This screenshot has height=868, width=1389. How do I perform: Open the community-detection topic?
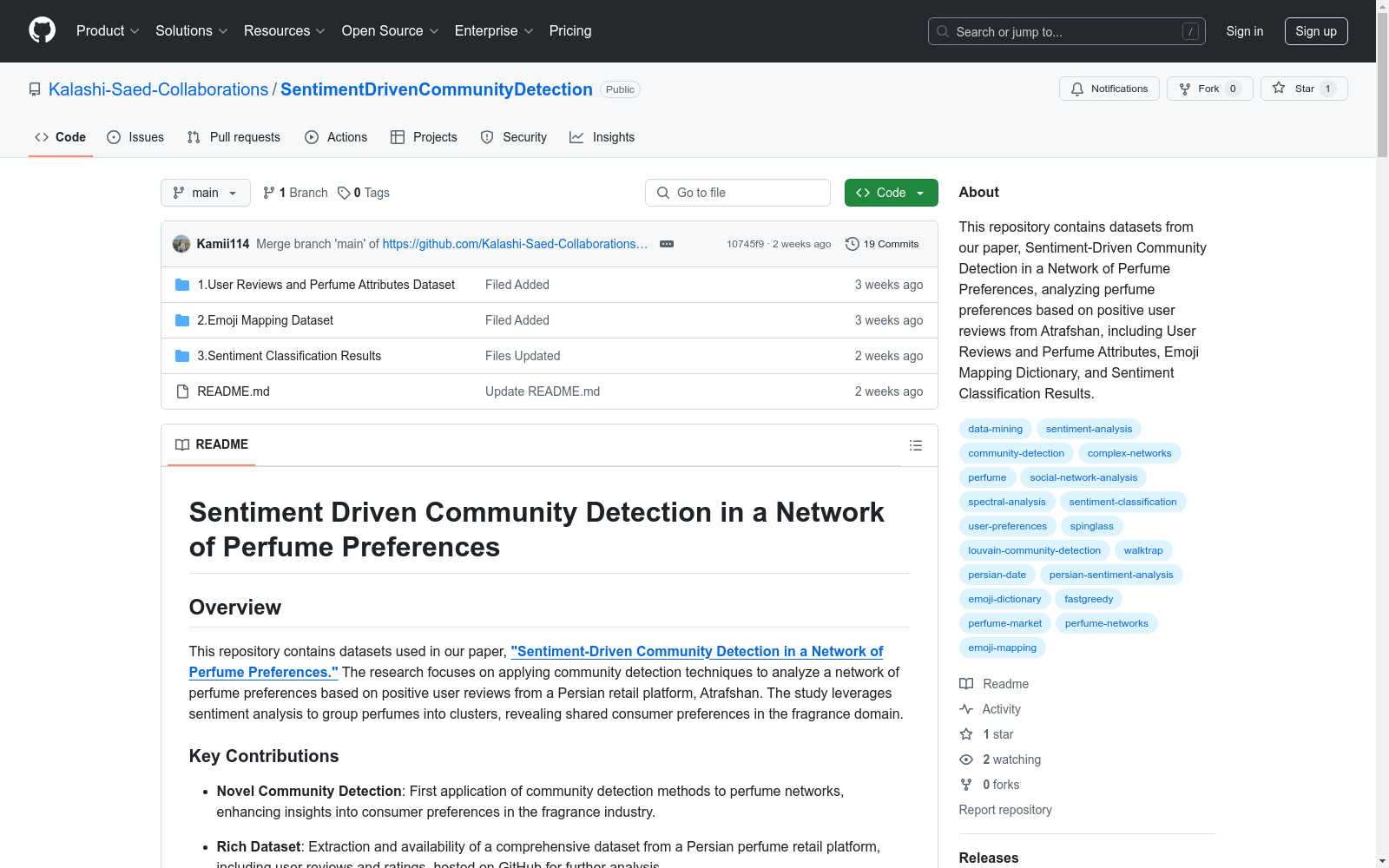click(1017, 453)
